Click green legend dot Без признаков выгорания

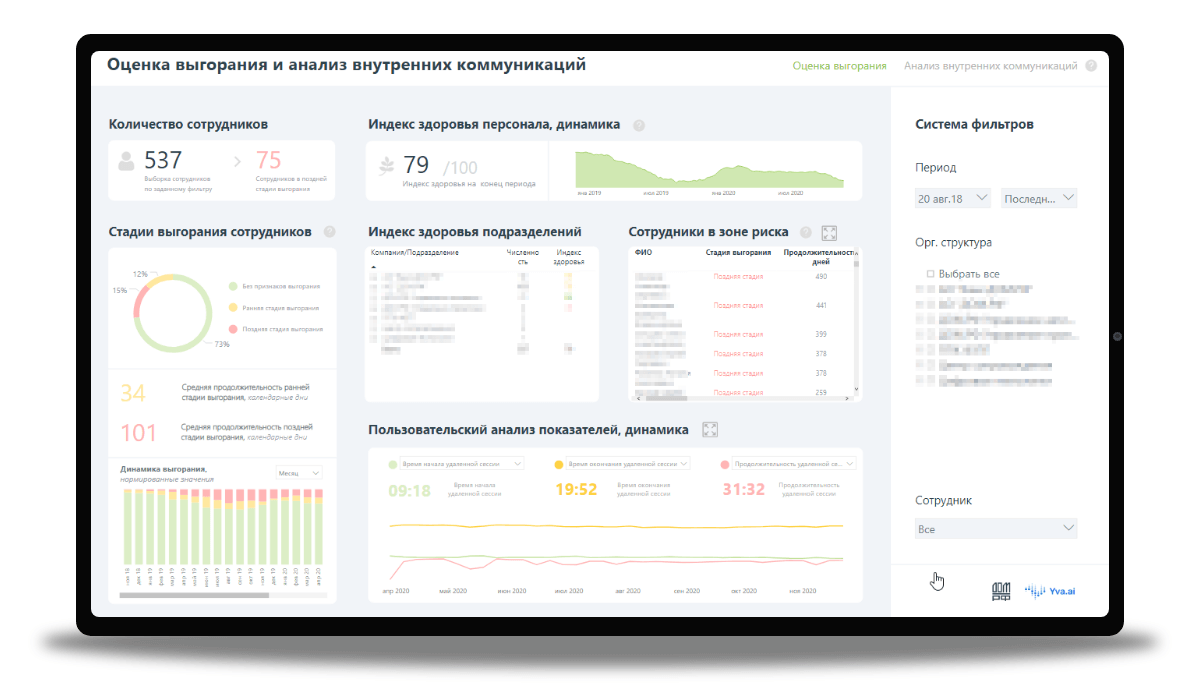click(233, 286)
